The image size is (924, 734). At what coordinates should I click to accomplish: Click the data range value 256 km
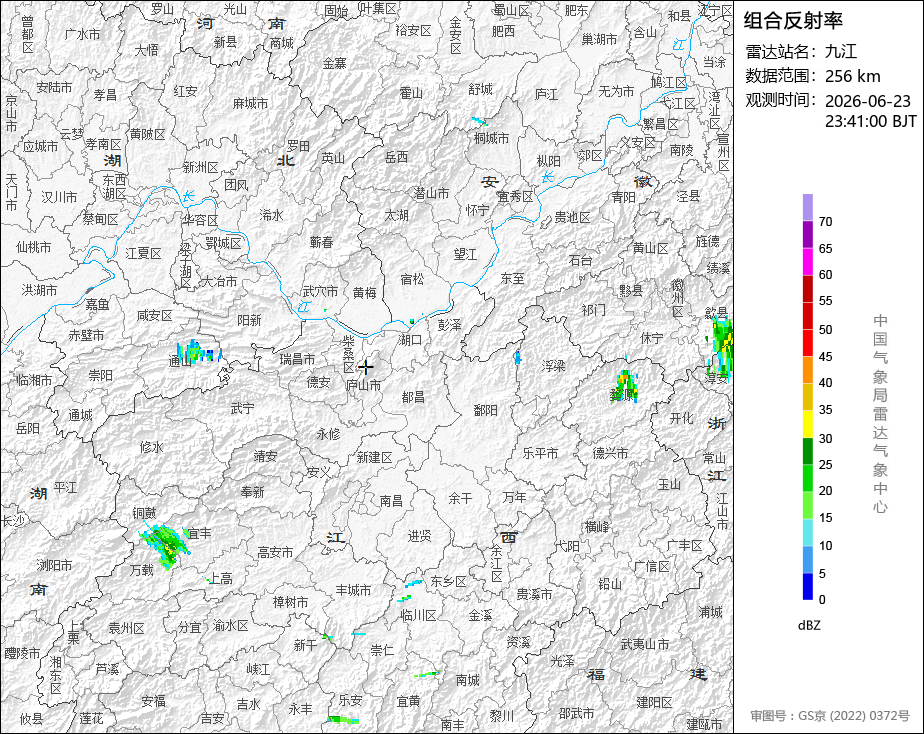point(853,76)
